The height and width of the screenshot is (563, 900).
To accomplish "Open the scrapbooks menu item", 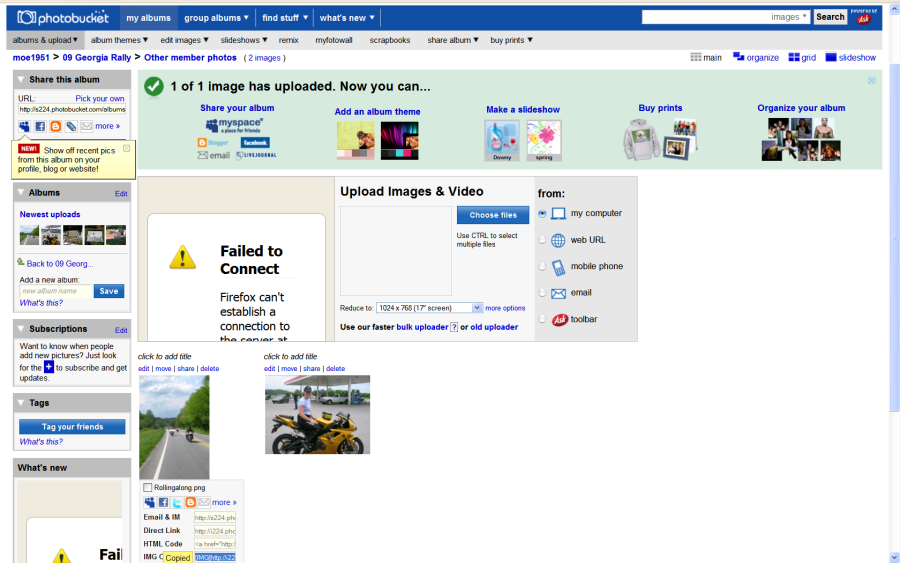I will pos(390,40).
